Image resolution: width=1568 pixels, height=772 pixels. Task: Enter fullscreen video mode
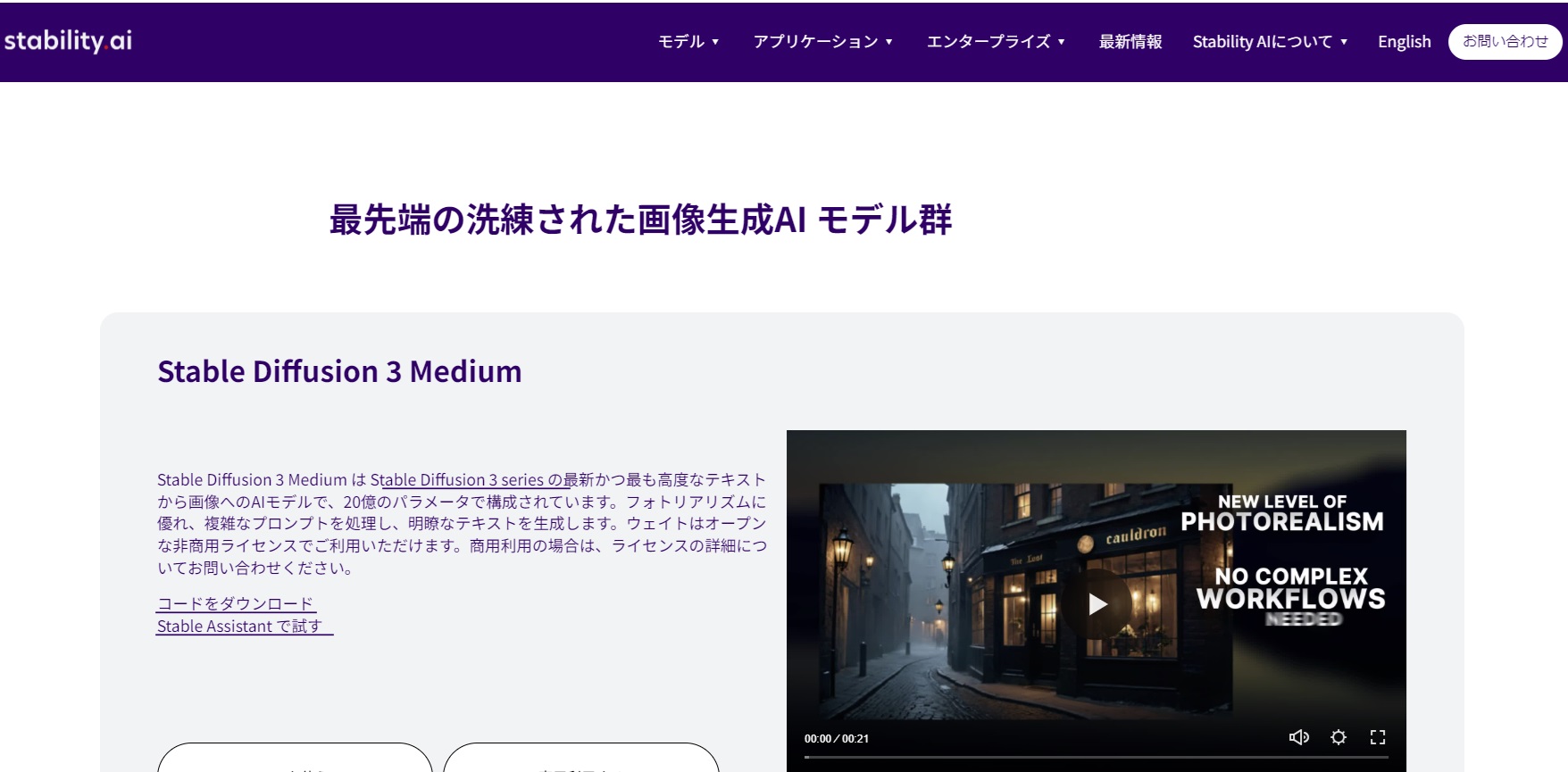click(x=1378, y=737)
